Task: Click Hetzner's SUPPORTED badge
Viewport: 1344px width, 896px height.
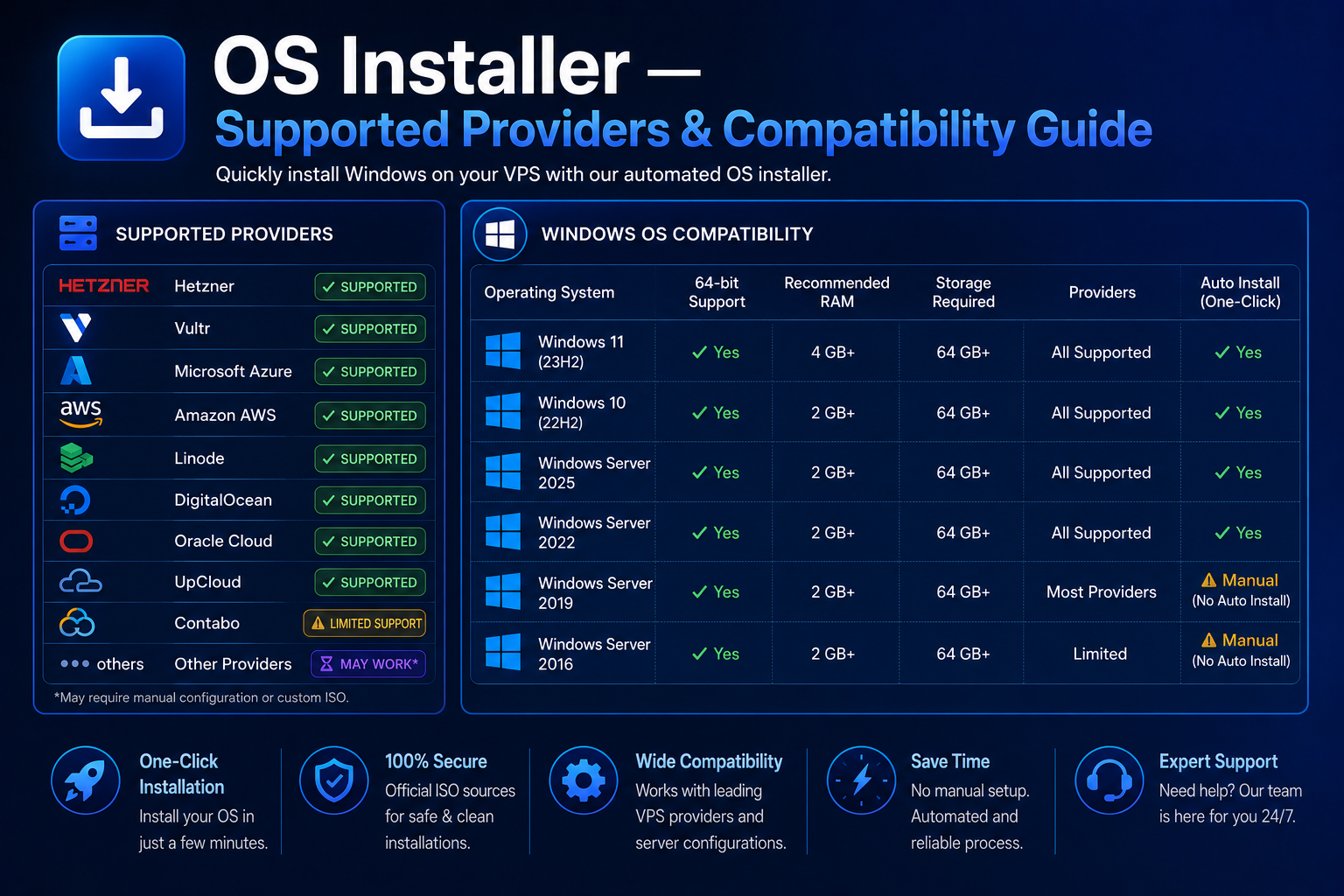Action: pos(370,287)
